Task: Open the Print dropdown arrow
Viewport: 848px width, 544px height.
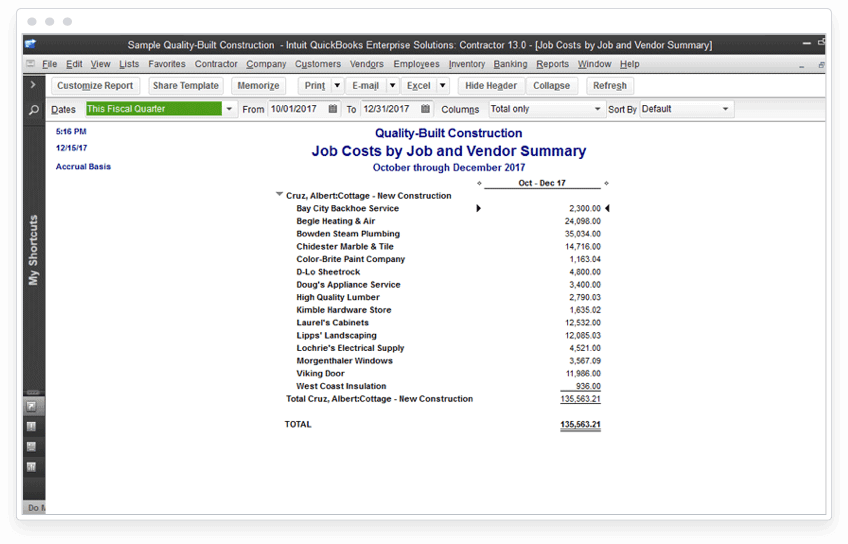Action: (x=337, y=85)
